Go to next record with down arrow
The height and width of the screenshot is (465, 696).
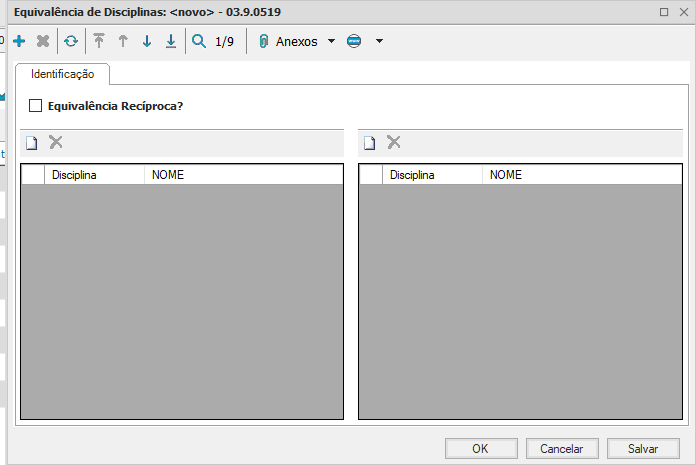[x=147, y=42]
